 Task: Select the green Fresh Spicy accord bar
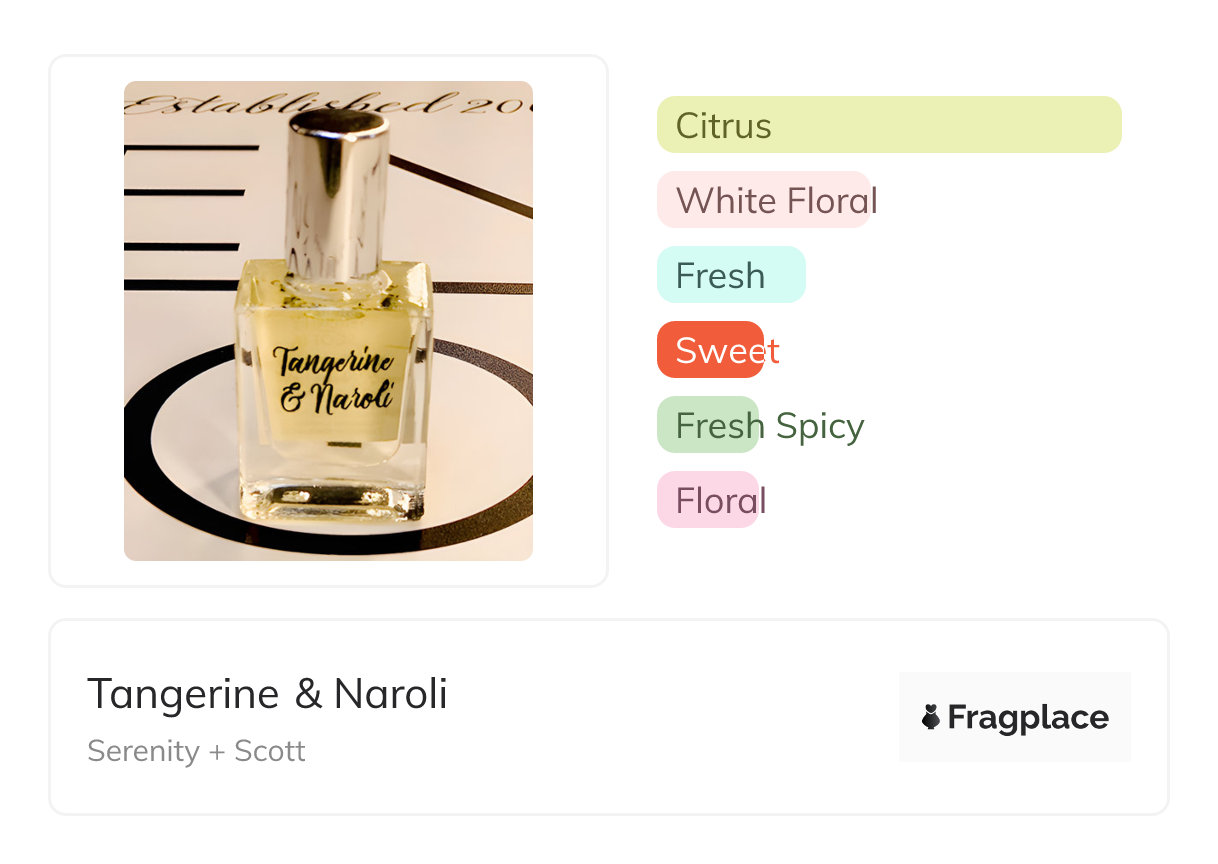(x=708, y=425)
